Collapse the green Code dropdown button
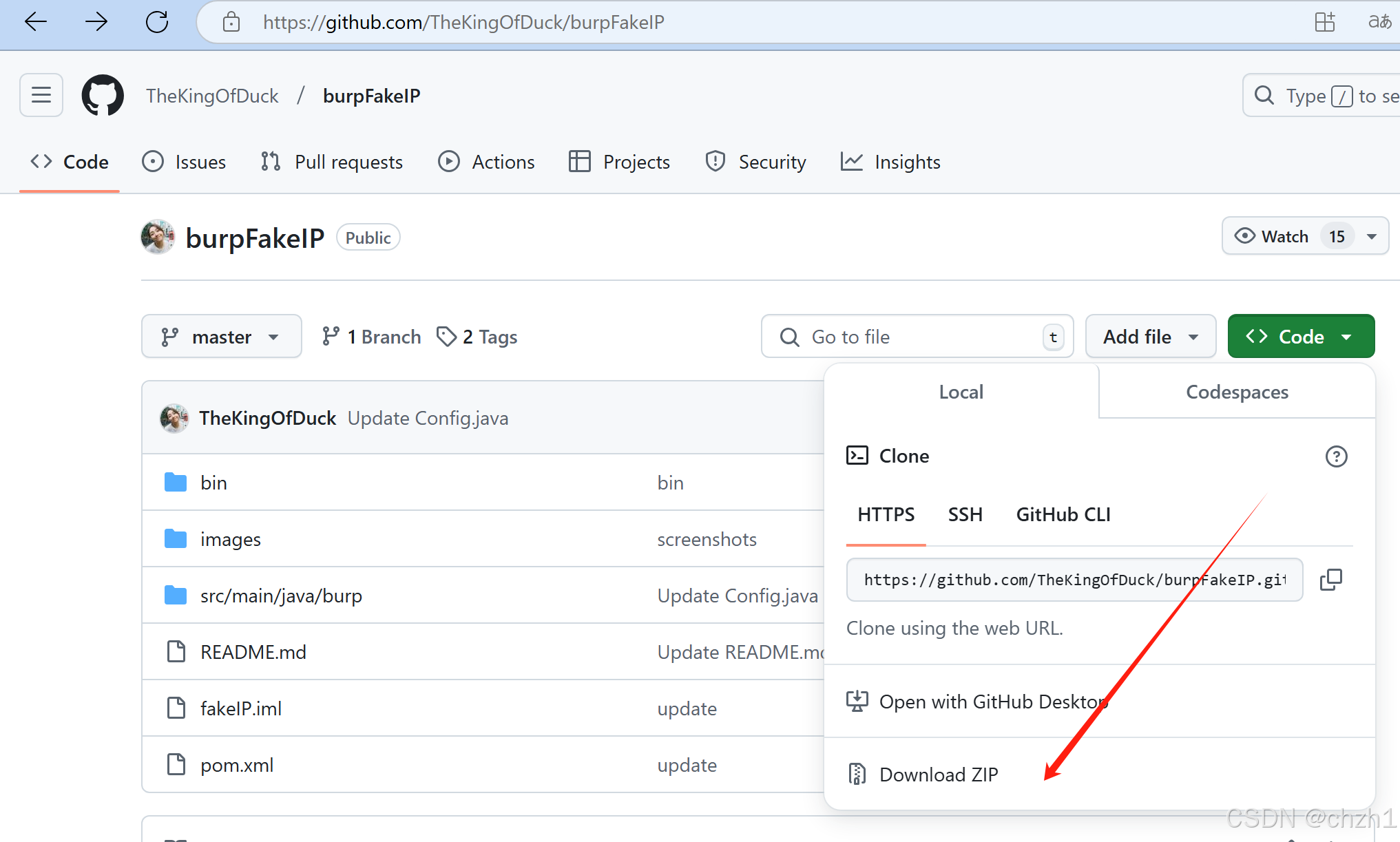Image resolution: width=1400 pixels, height=842 pixels. (x=1300, y=337)
